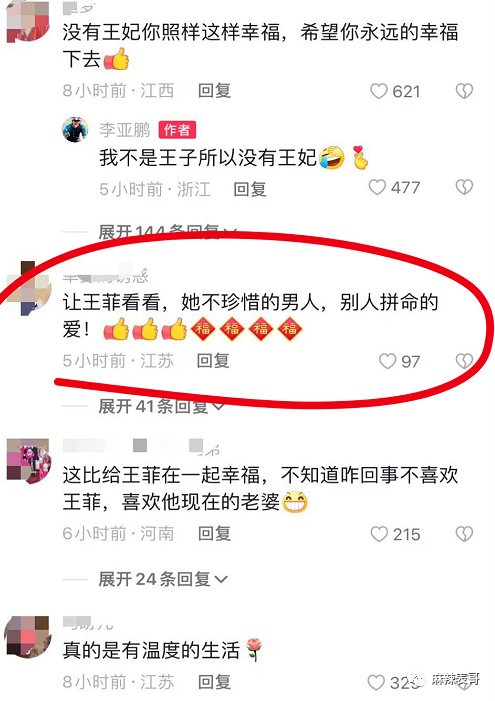Open avatar of the 这比给王菲 commenter
The width and height of the screenshot is (495, 701).
click(29, 461)
